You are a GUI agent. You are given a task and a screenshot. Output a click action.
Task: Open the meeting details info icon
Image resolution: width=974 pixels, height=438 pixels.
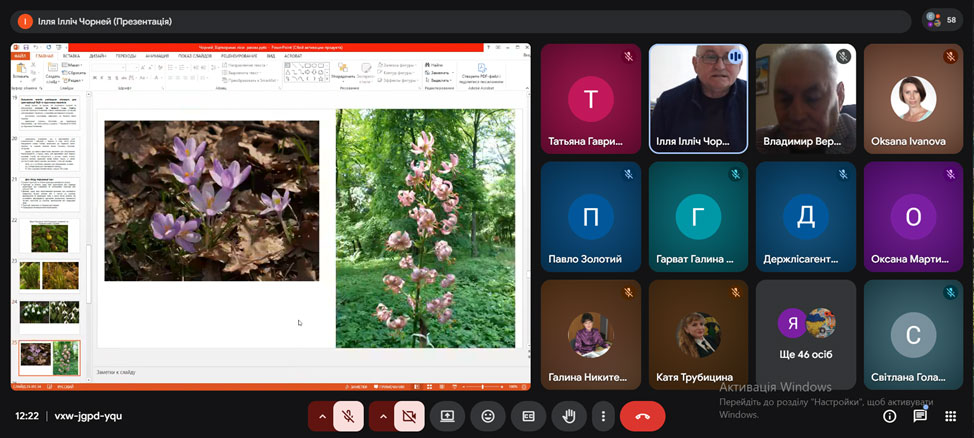click(889, 415)
